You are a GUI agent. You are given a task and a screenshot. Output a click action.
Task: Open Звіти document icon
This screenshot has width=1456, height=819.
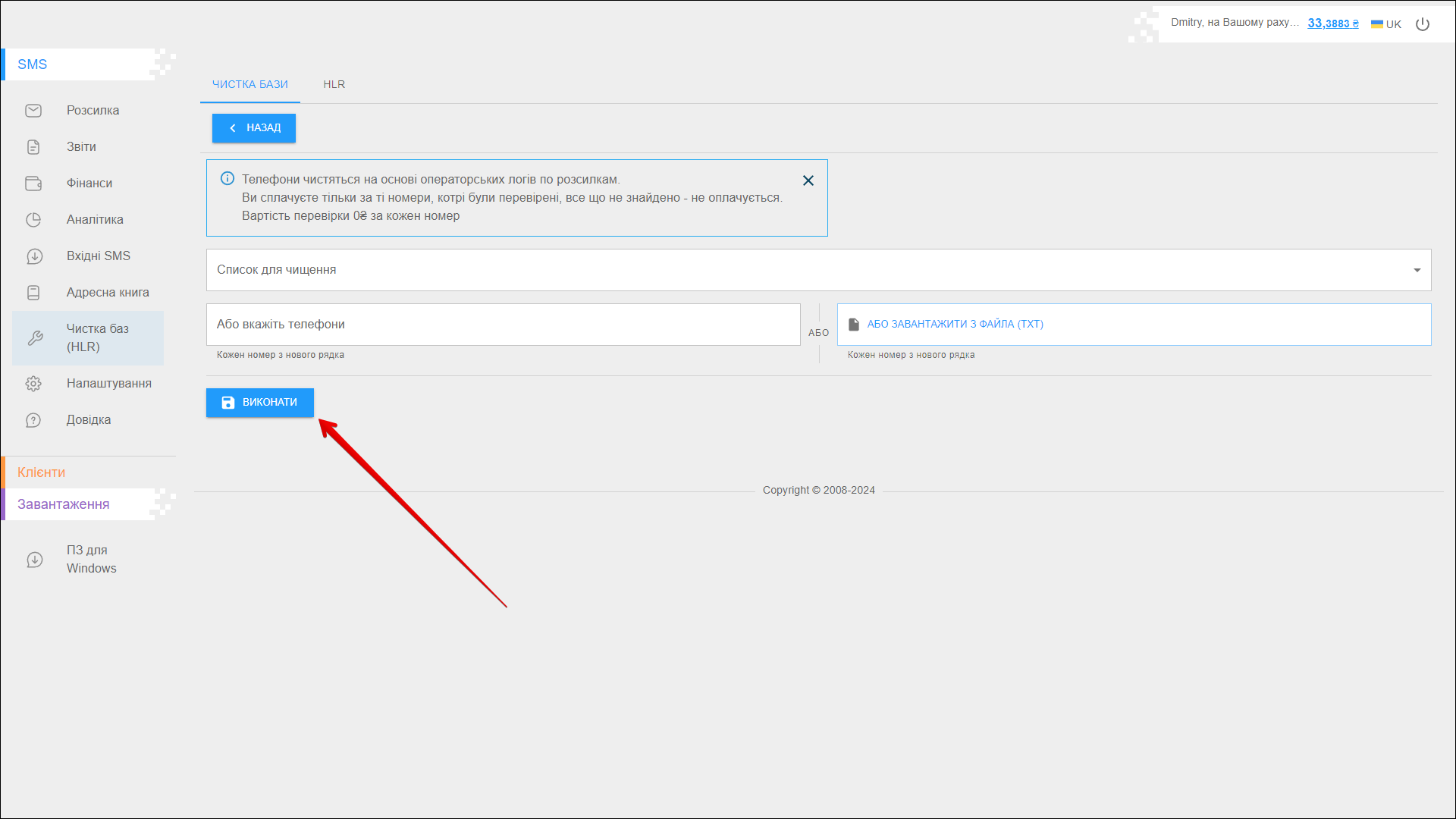pyautogui.click(x=33, y=147)
